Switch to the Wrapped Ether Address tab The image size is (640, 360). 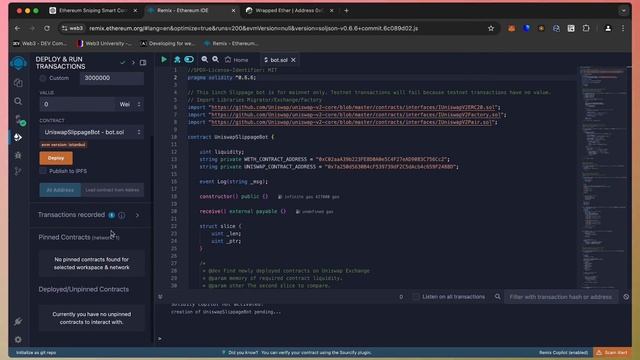click(x=289, y=11)
